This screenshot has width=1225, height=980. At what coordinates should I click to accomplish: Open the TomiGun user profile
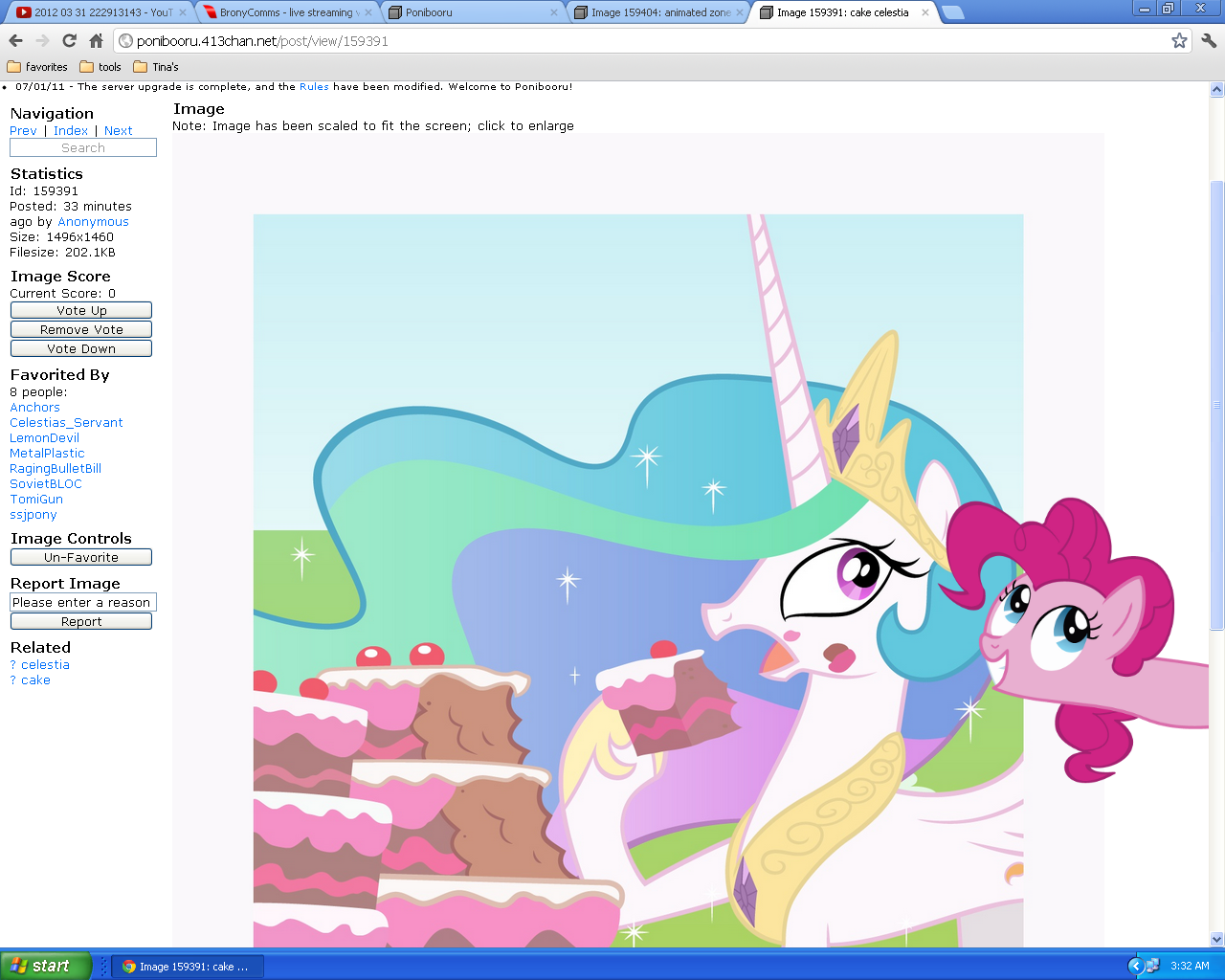(x=36, y=500)
